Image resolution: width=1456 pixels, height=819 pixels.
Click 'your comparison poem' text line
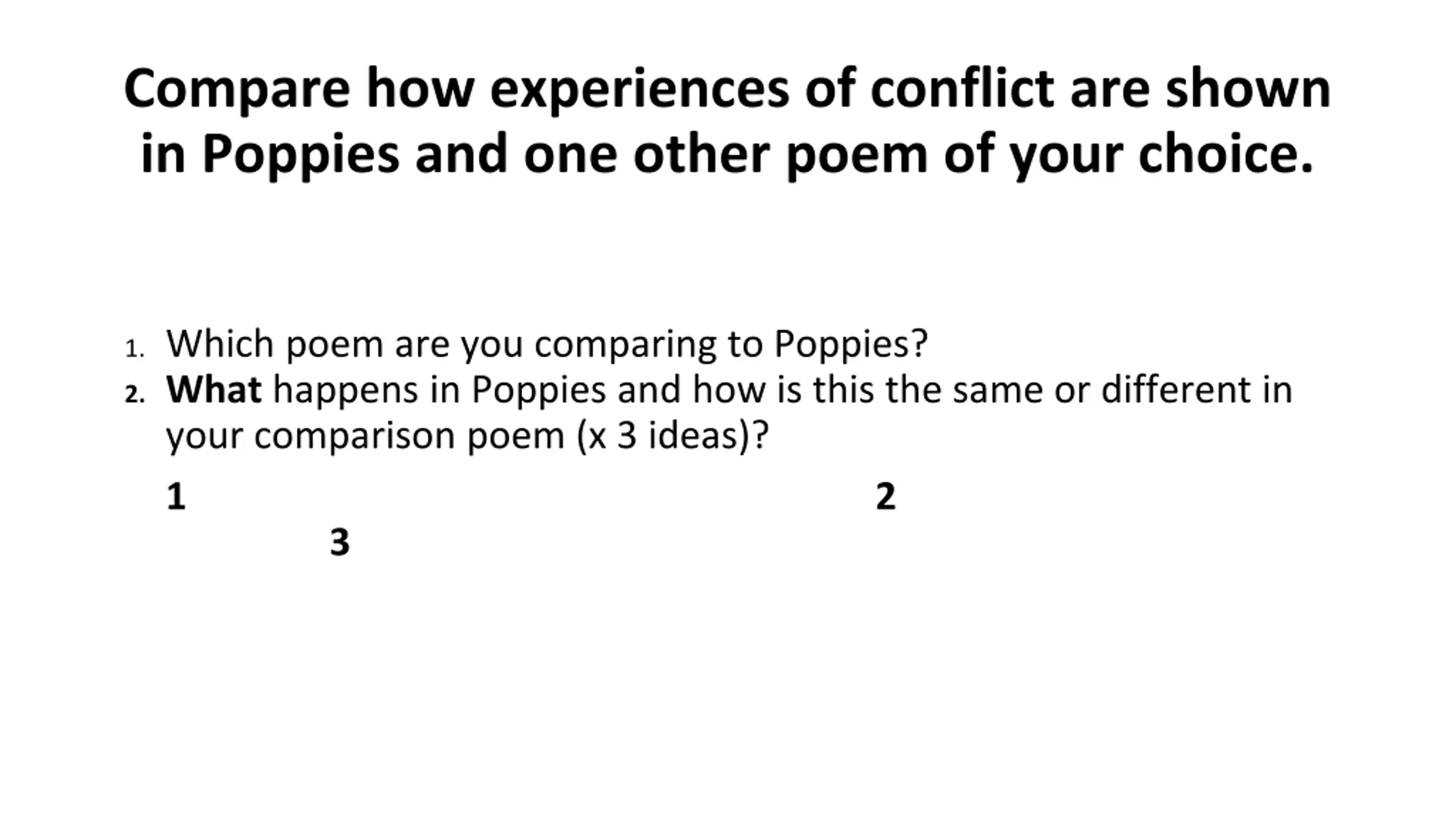(x=365, y=437)
